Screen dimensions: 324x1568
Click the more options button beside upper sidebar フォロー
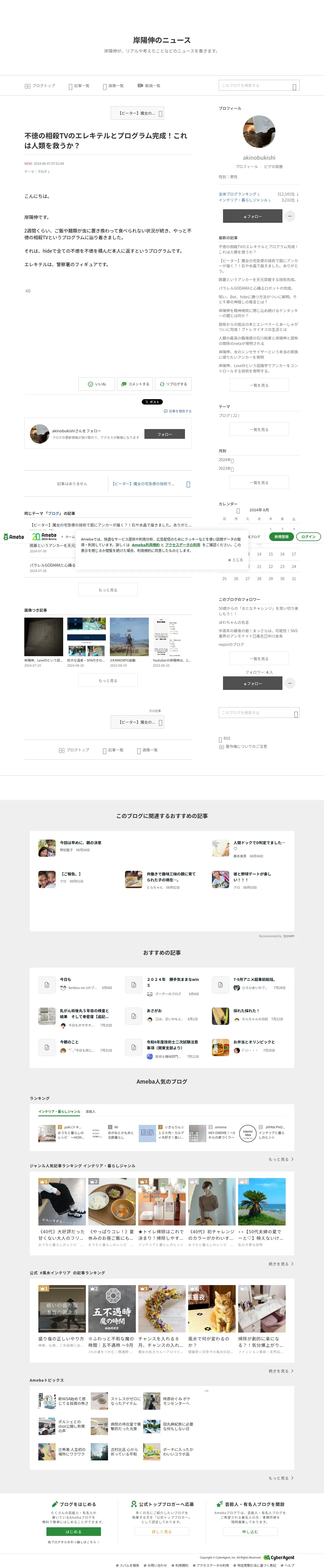pos(290,216)
